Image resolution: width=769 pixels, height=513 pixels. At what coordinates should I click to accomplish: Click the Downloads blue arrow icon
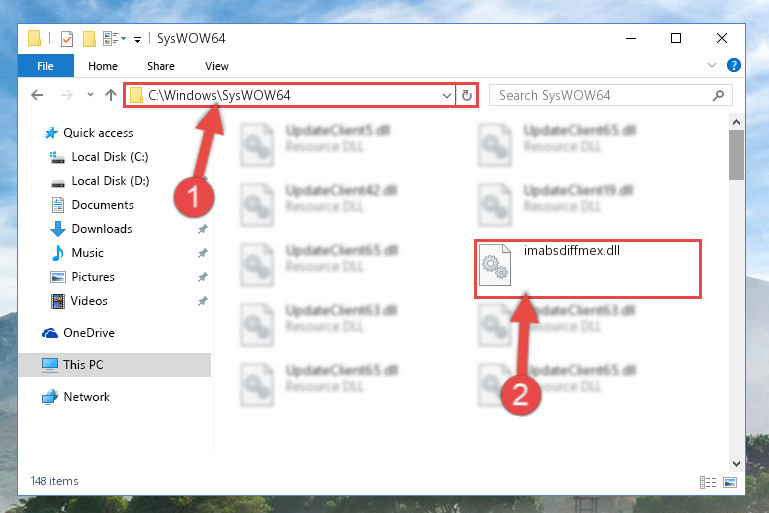pos(58,229)
